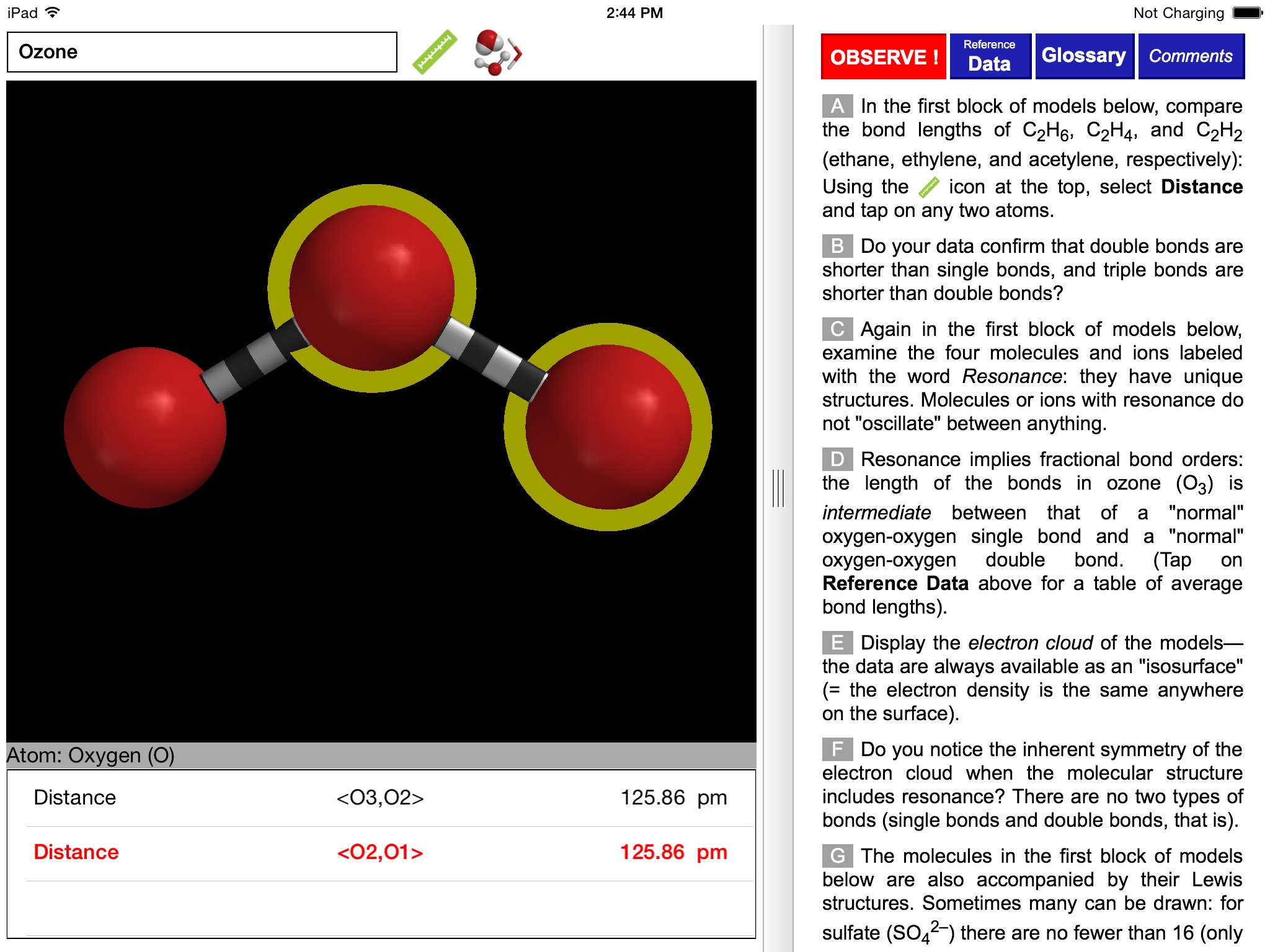Open the Comments tab
The height and width of the screenshot is (952, 1270).
coord(1192,56)
